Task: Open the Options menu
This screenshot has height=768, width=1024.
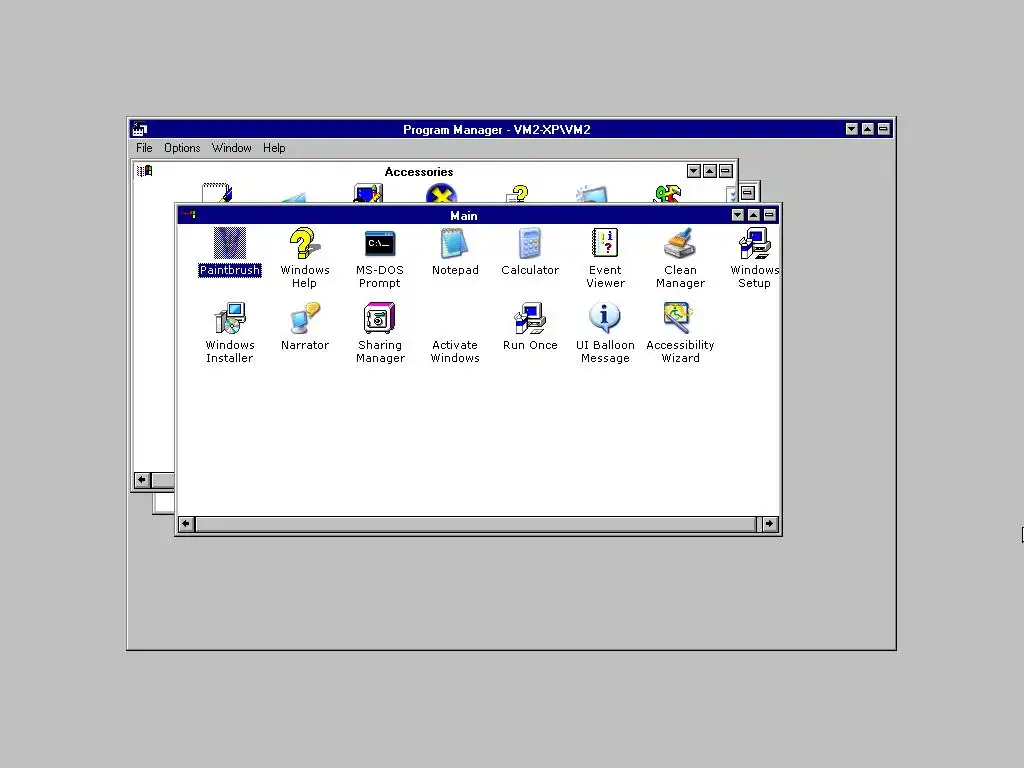Action: coord(182,148)
